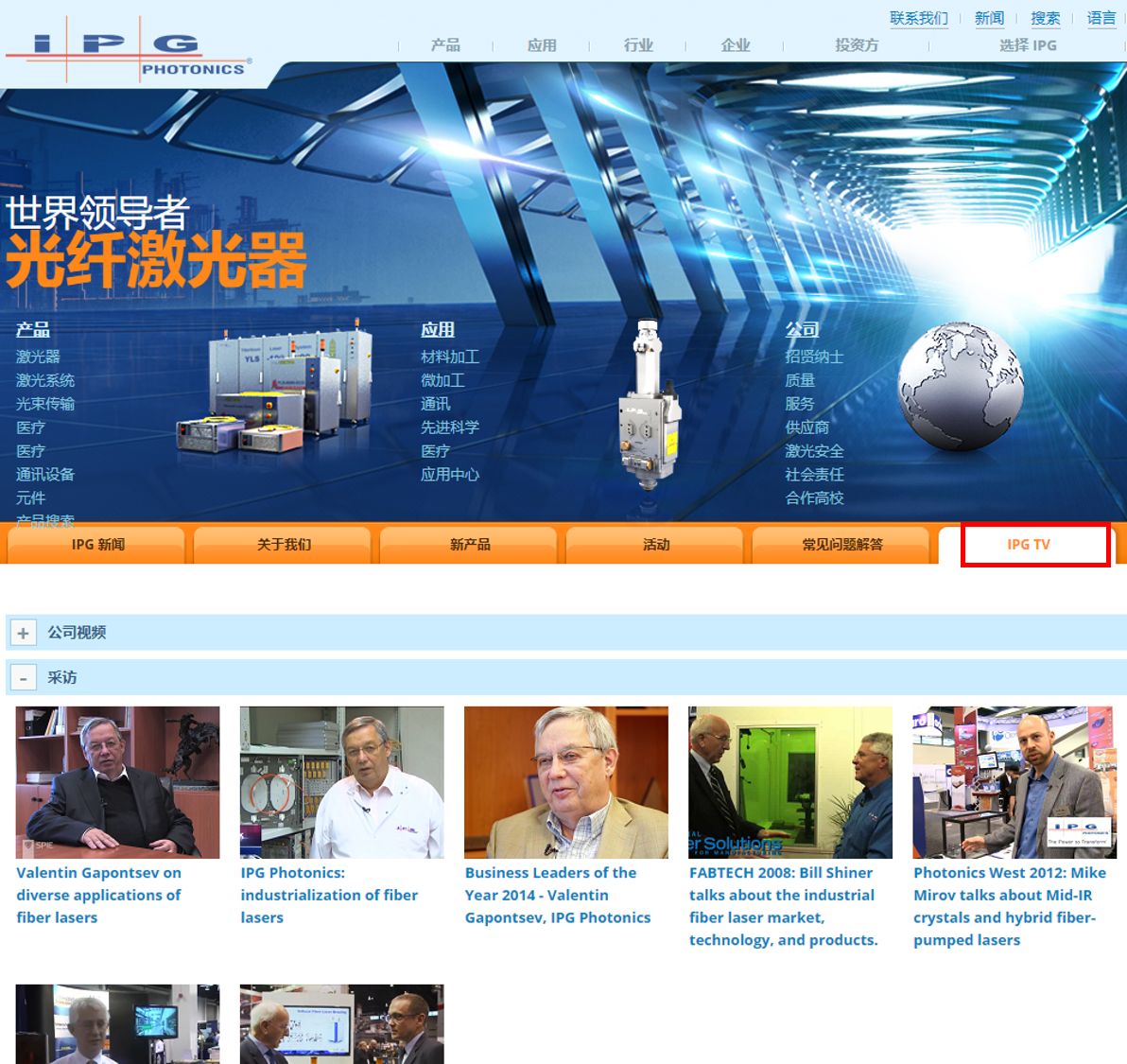Open the 质量 company link
1127x1064 pixels.
800,380
